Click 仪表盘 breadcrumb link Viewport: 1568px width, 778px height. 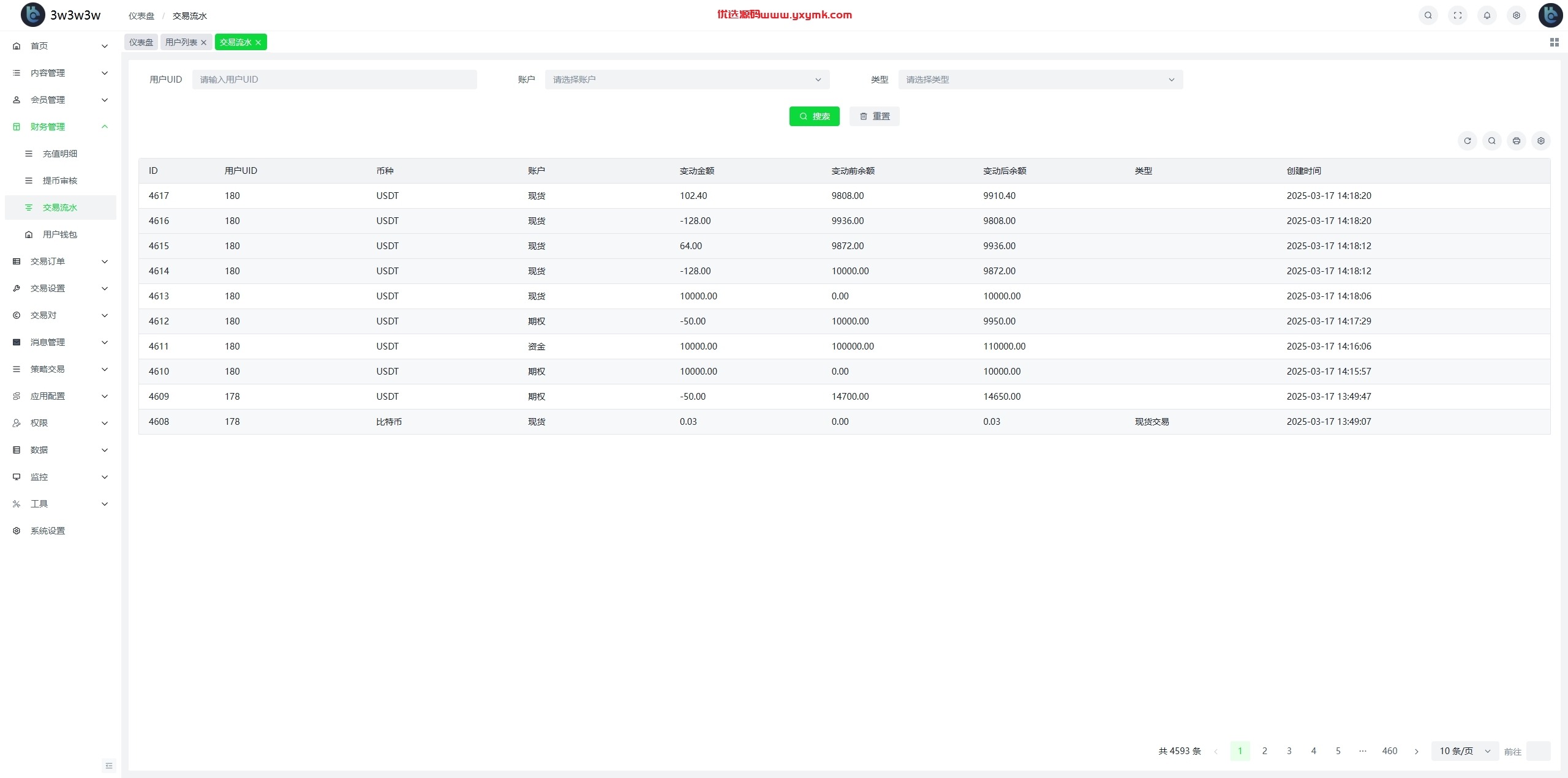point(141,16)
